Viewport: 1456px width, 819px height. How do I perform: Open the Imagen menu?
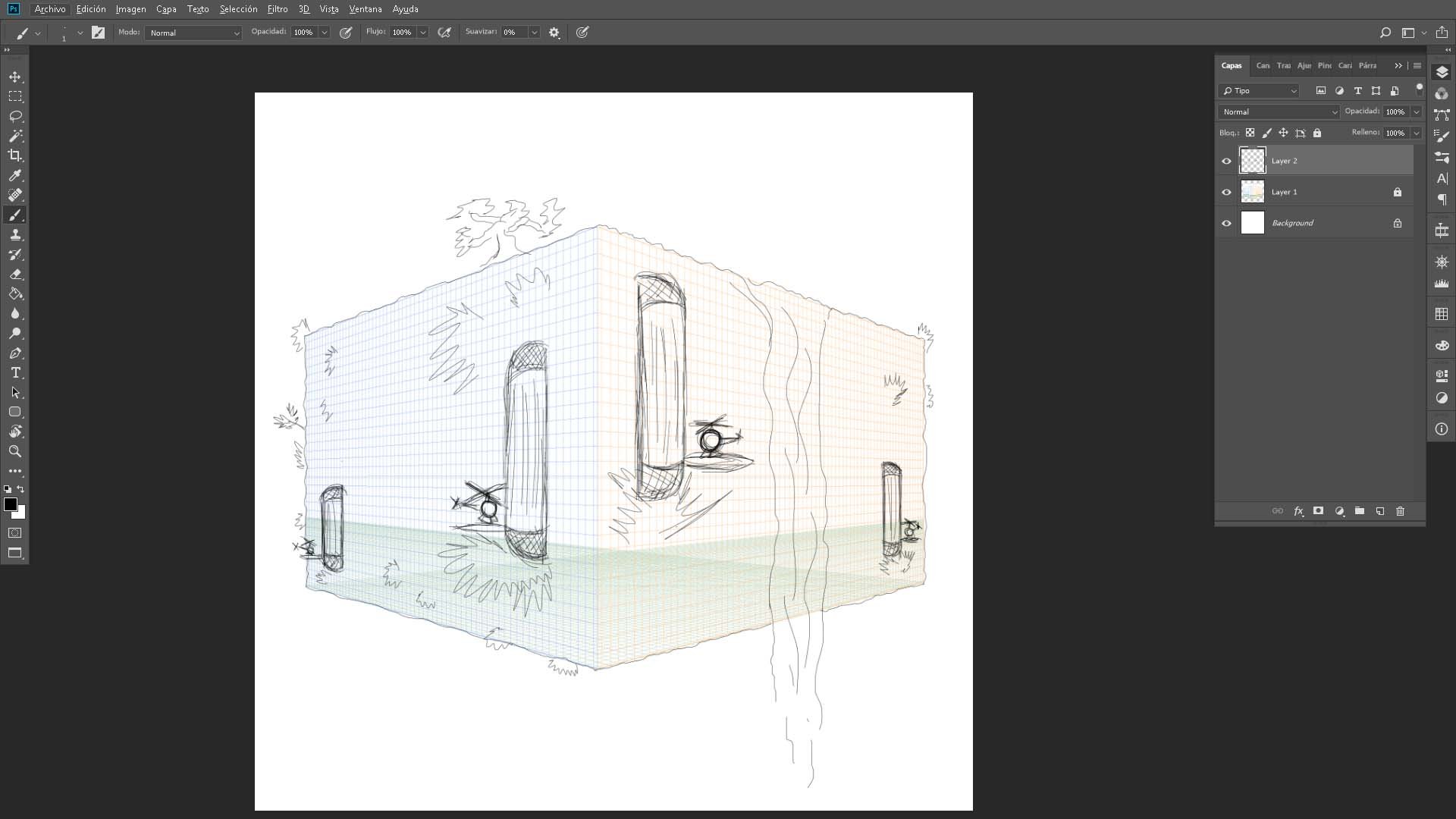130,9
